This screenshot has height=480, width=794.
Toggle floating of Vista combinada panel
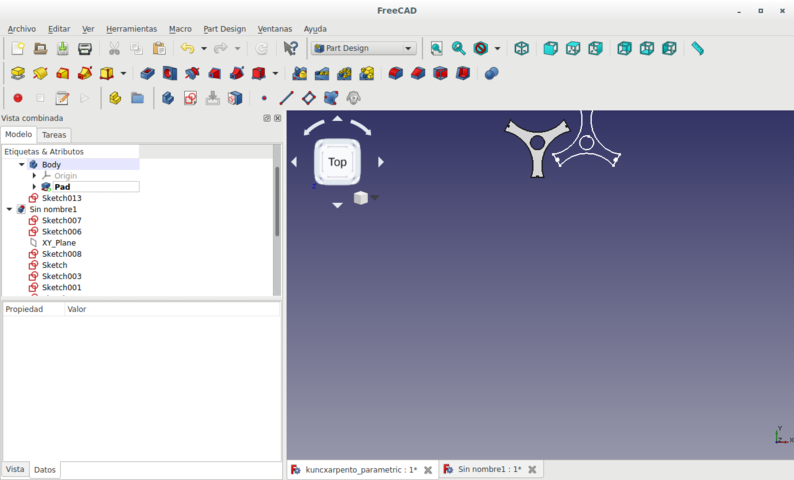pos(267,118)
